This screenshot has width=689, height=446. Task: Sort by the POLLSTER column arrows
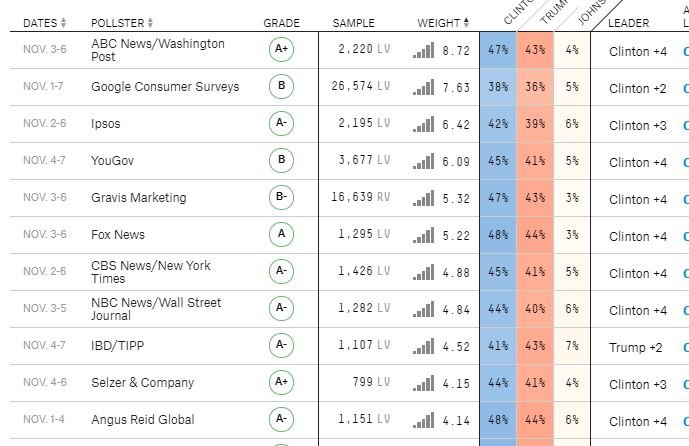tap(151, 23)
